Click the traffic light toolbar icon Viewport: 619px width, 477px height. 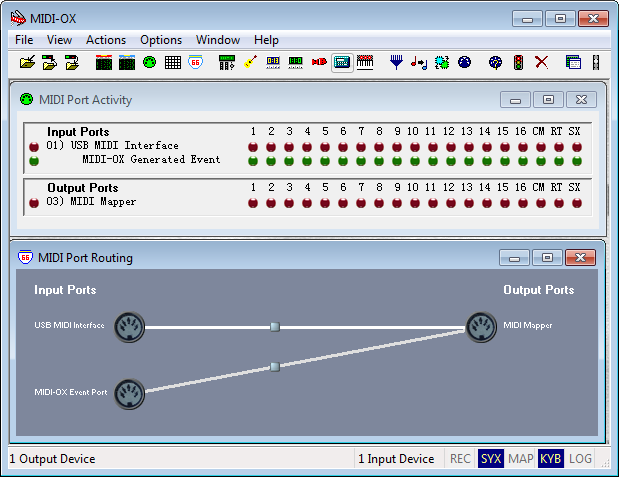coord(518,62)
